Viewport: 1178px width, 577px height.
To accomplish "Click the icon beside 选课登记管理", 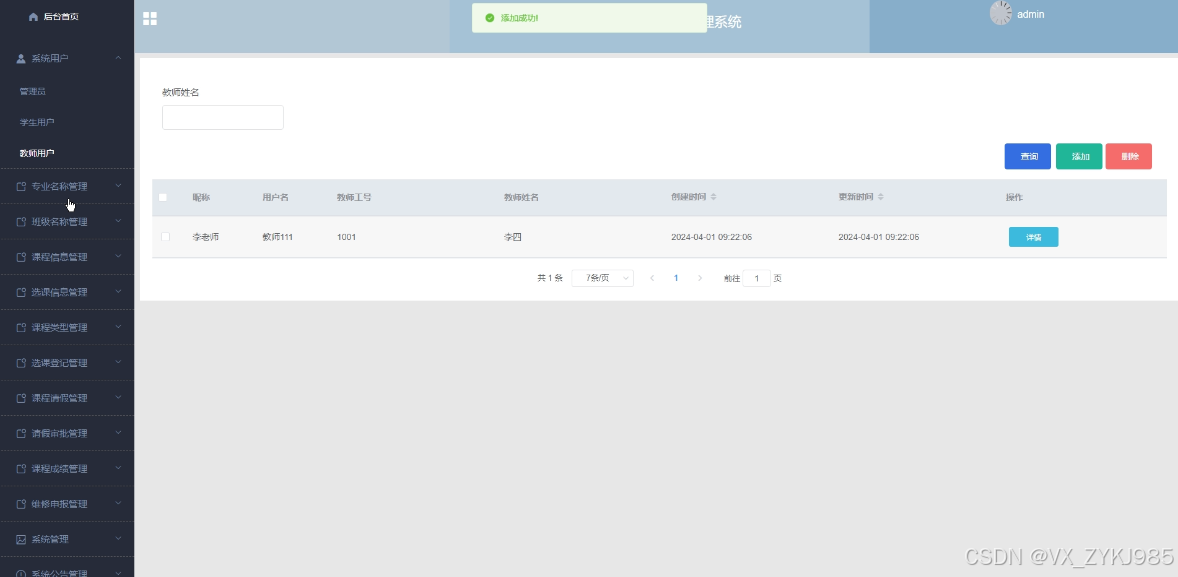I will [x=21, y=363].
